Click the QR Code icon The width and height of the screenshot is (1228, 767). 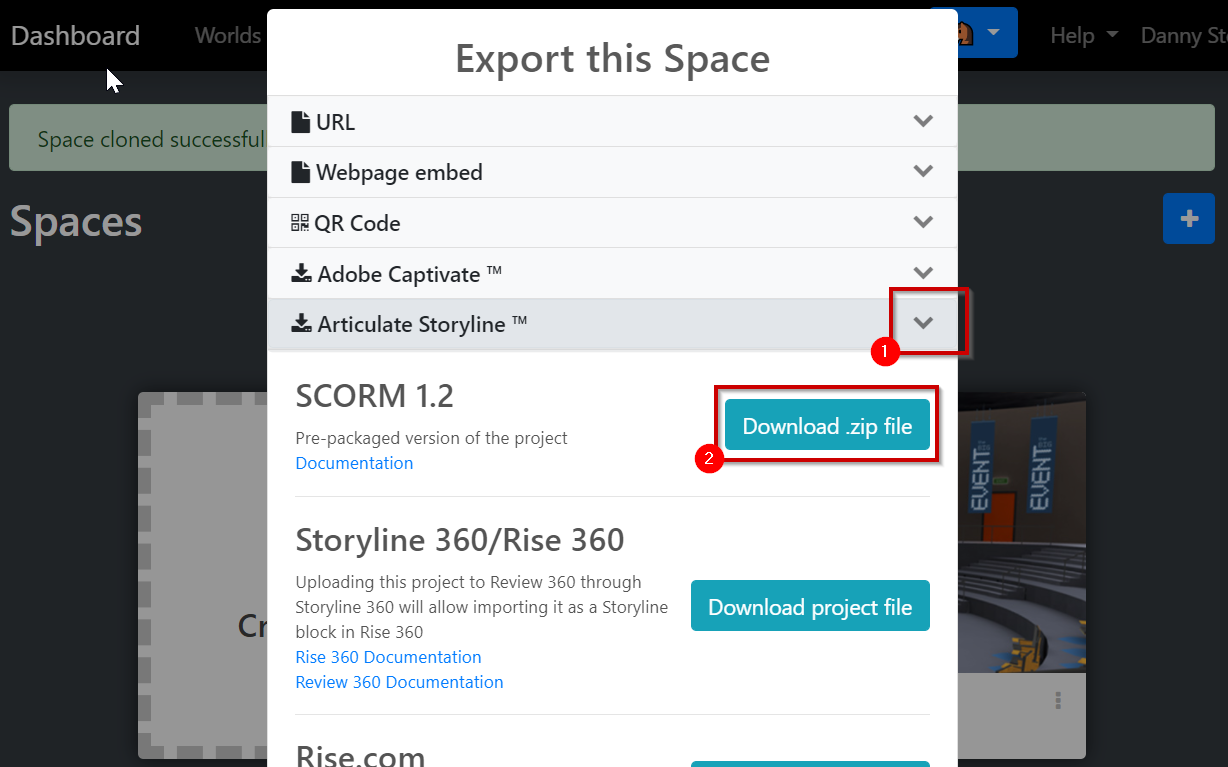tap(300, 223)
